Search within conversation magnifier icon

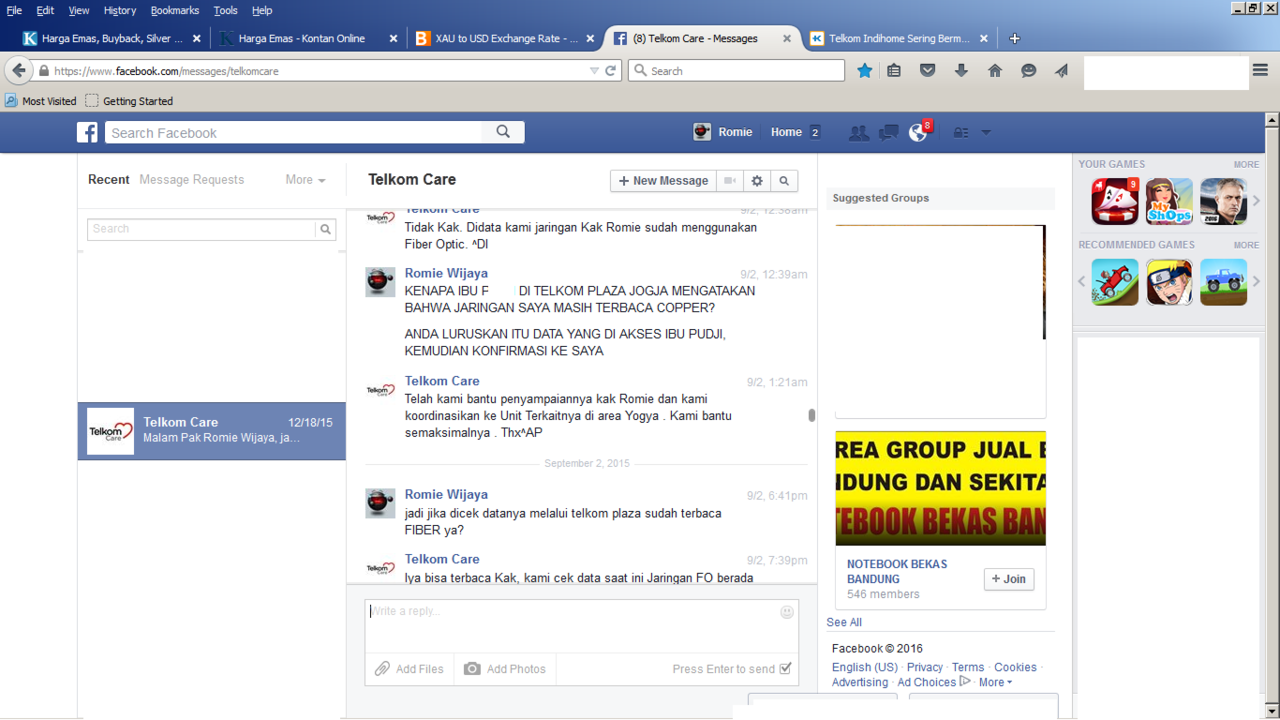784,181
